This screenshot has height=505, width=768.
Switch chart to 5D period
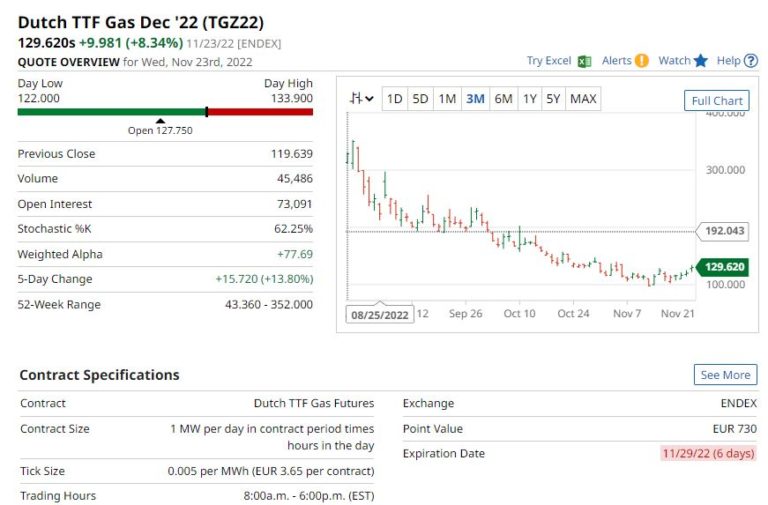point(421,98)
